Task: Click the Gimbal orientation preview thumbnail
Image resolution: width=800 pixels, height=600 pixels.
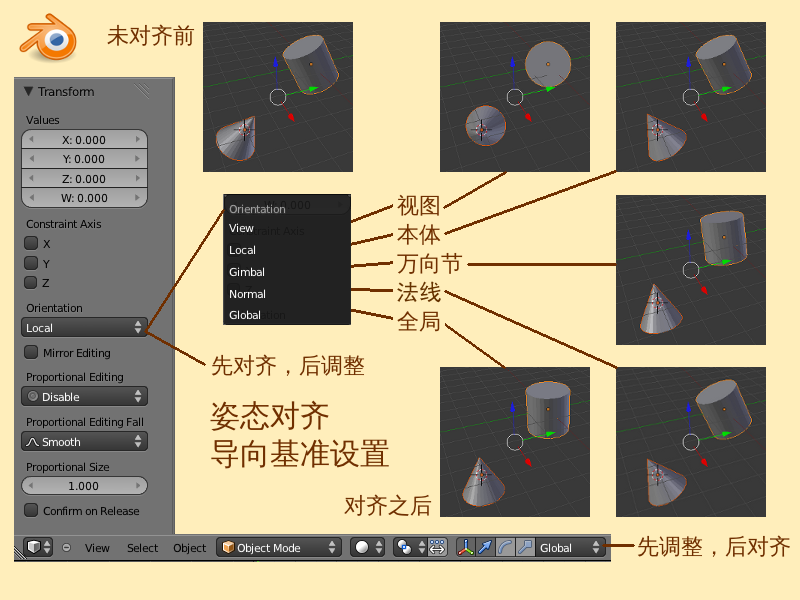Action: point(691,269)
